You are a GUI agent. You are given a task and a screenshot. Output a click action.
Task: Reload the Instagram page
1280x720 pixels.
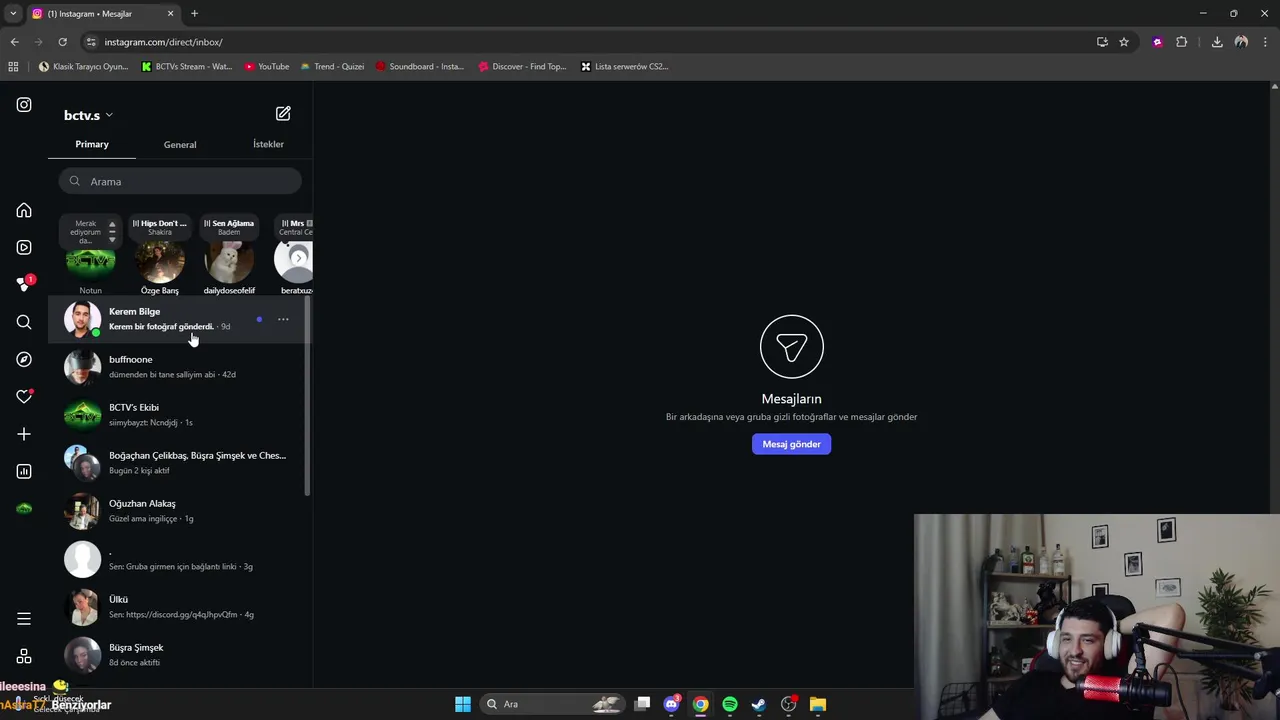[x=62, y=42]
